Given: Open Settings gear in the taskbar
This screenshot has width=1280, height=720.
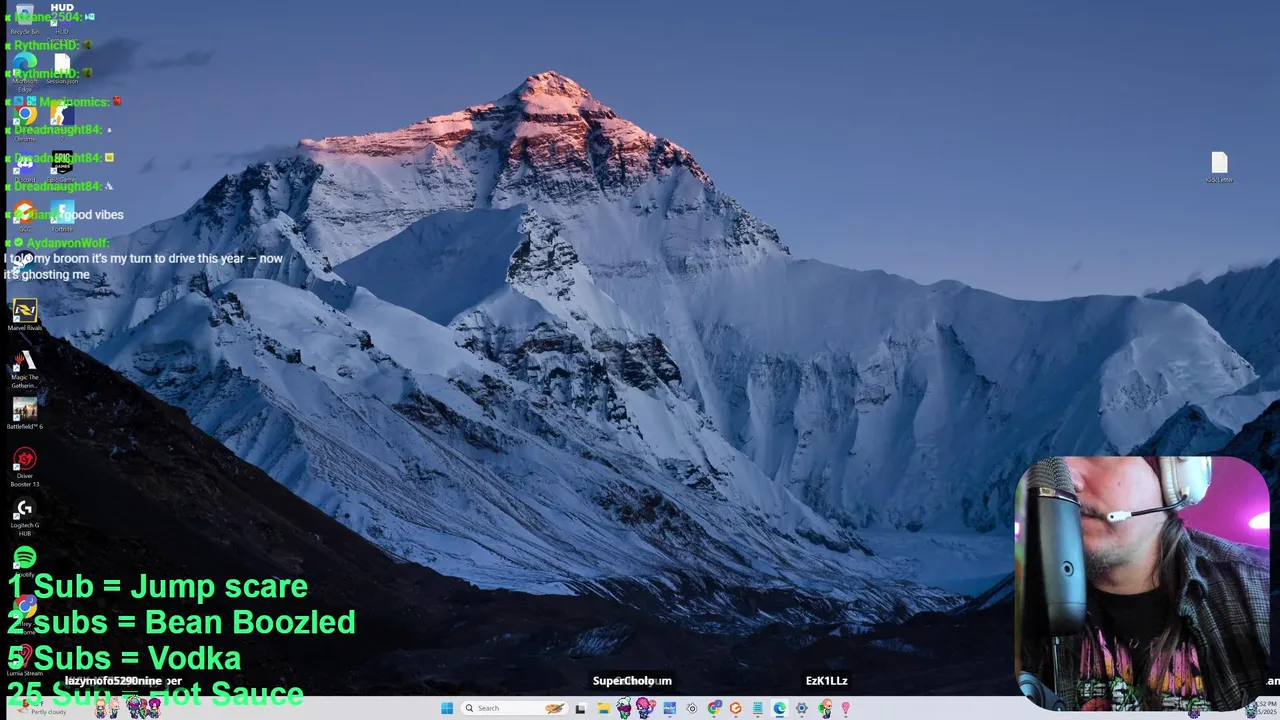Looking at the screenshot, I should 802,708.
